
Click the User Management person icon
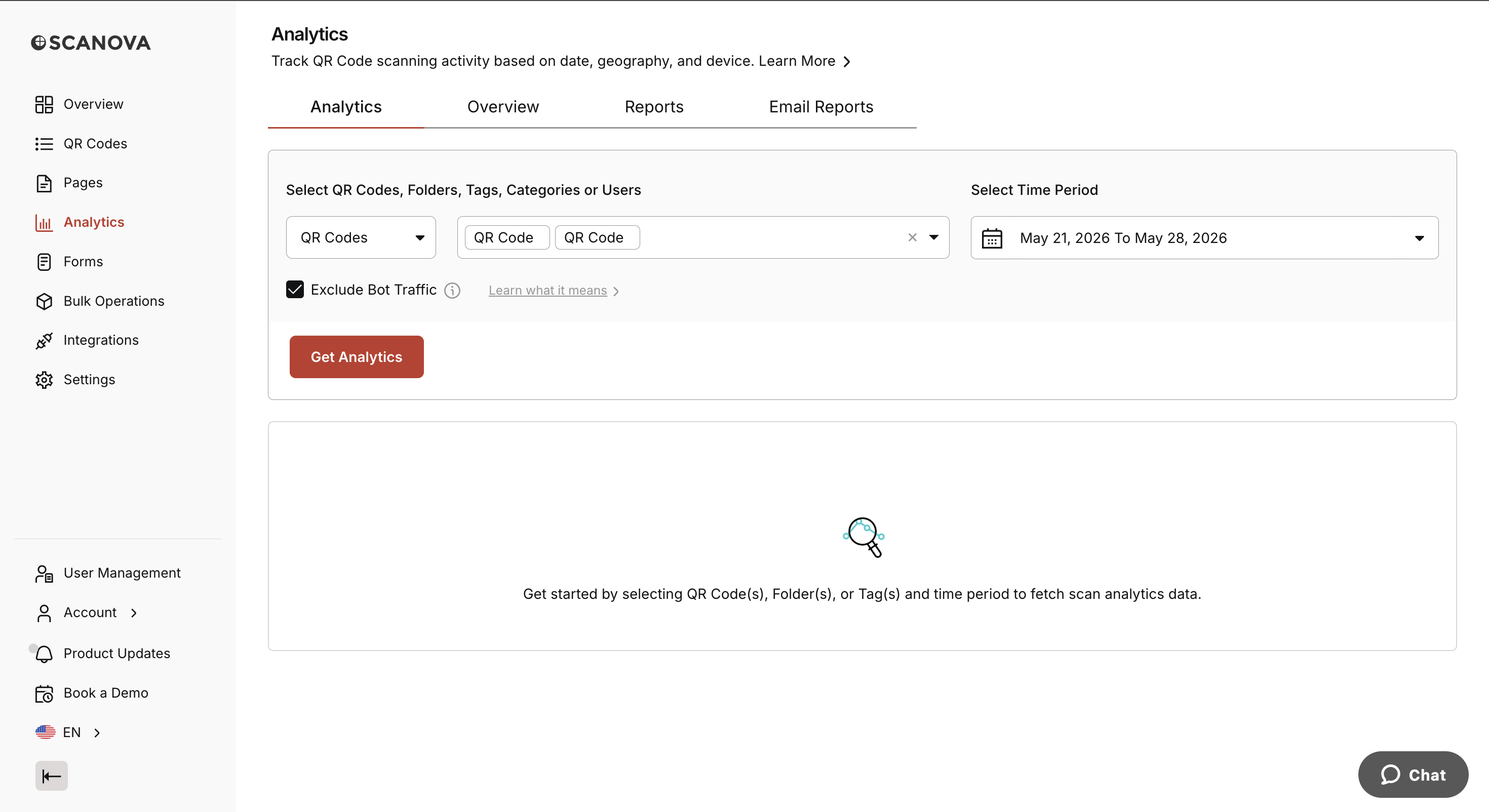click(x=44, y=574)
